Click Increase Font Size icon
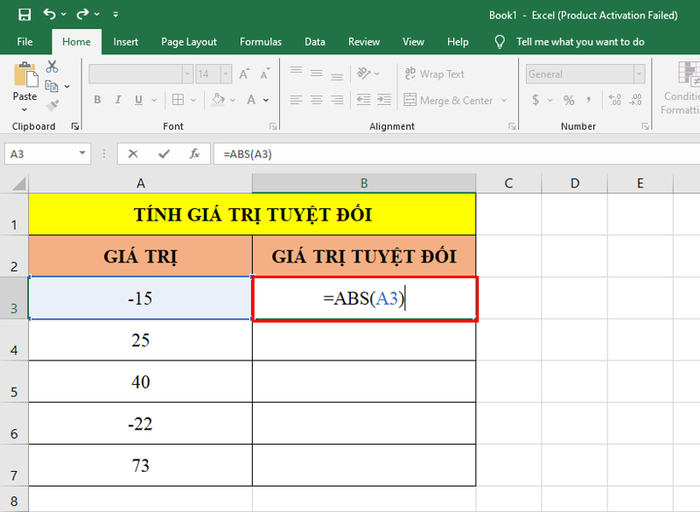Viewport: 700px width, 512px height. pyautogui.click(x=244, y=74)
